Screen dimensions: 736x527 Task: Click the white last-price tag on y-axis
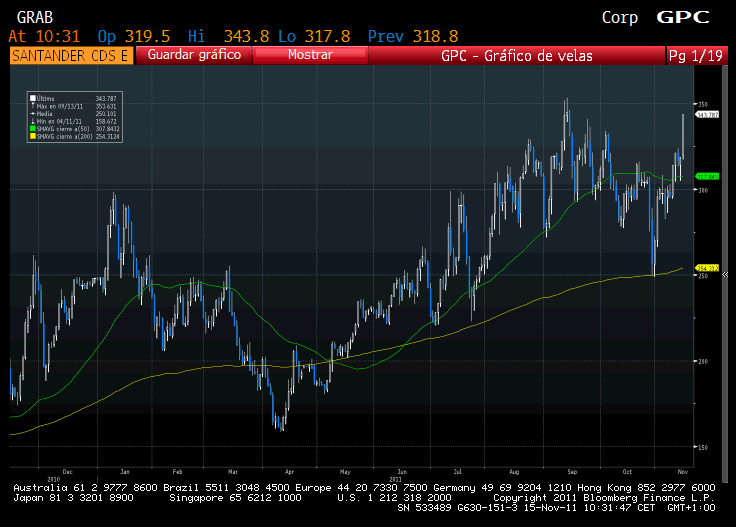tap(707, 115)
